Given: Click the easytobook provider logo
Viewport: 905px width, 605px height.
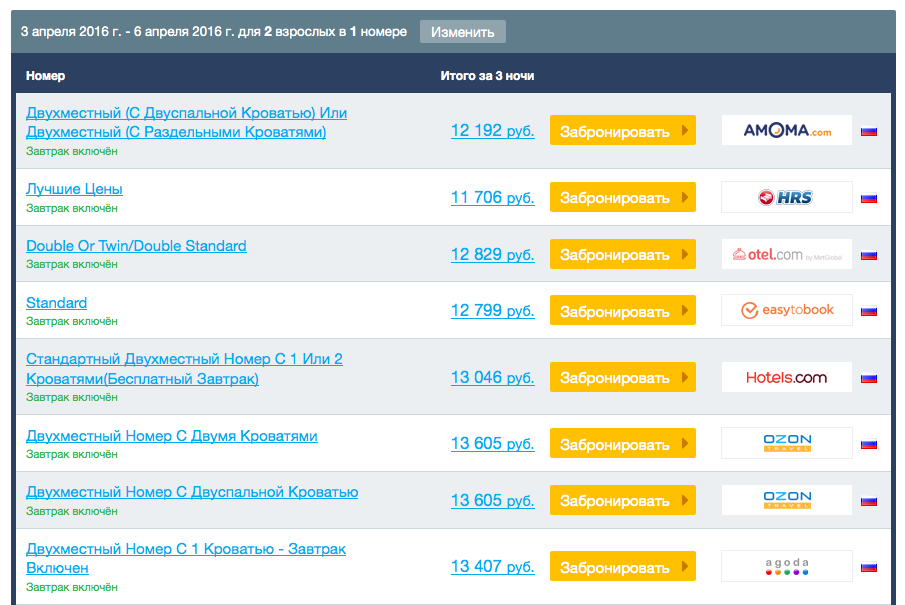Looking at the screenshot, I should pos(787,311).
